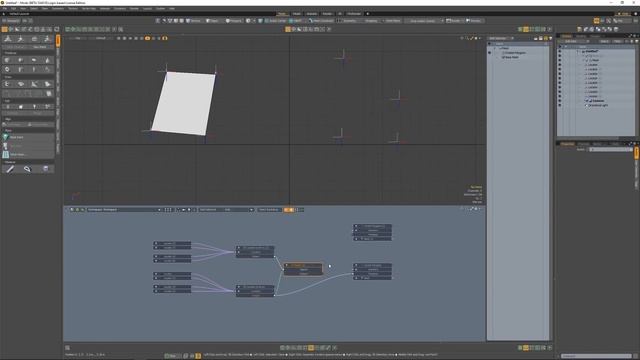Select the first primitive icon under Primitives

7,60
